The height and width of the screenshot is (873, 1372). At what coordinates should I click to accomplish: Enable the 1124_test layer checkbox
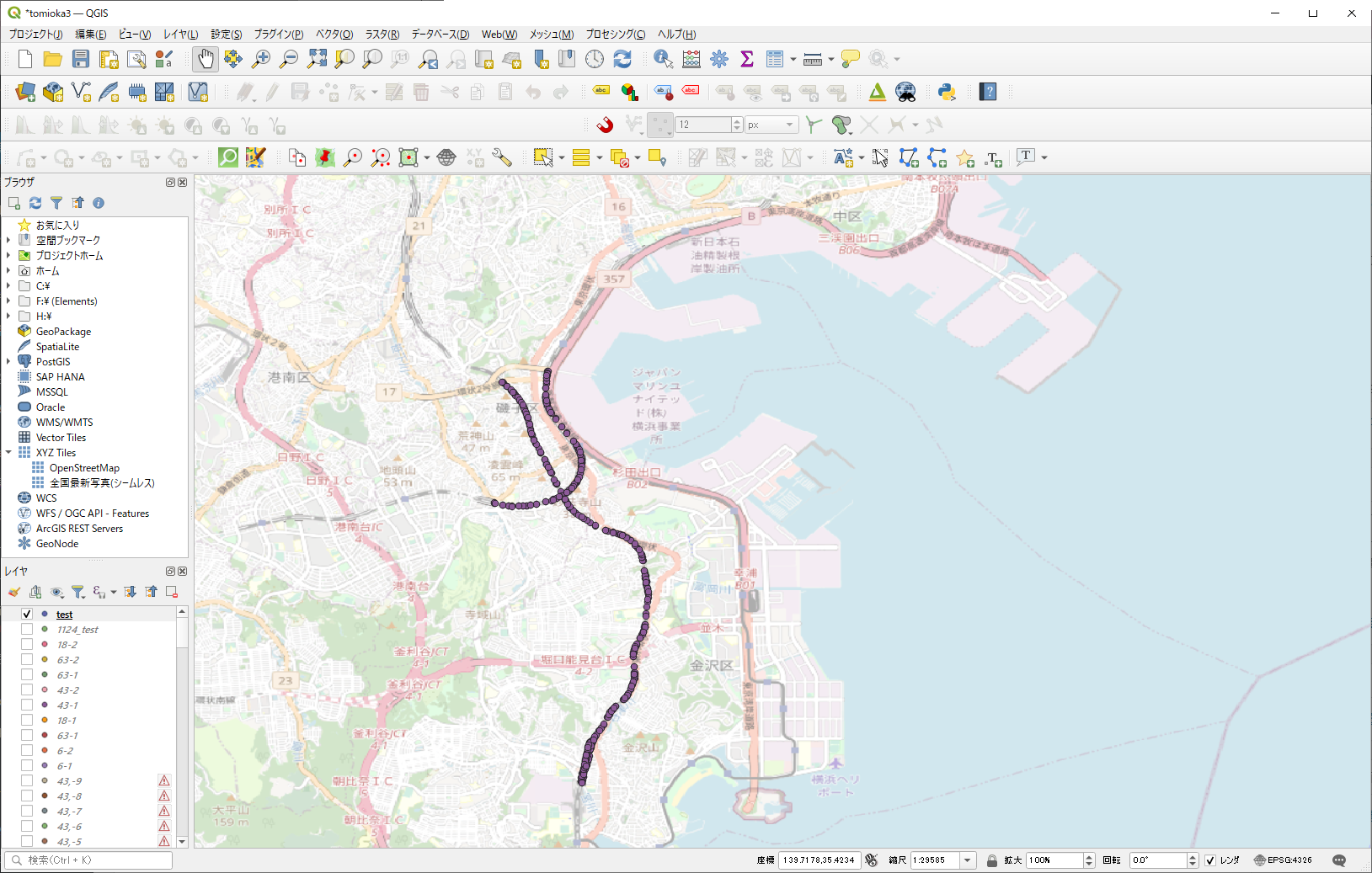point(27,630)
